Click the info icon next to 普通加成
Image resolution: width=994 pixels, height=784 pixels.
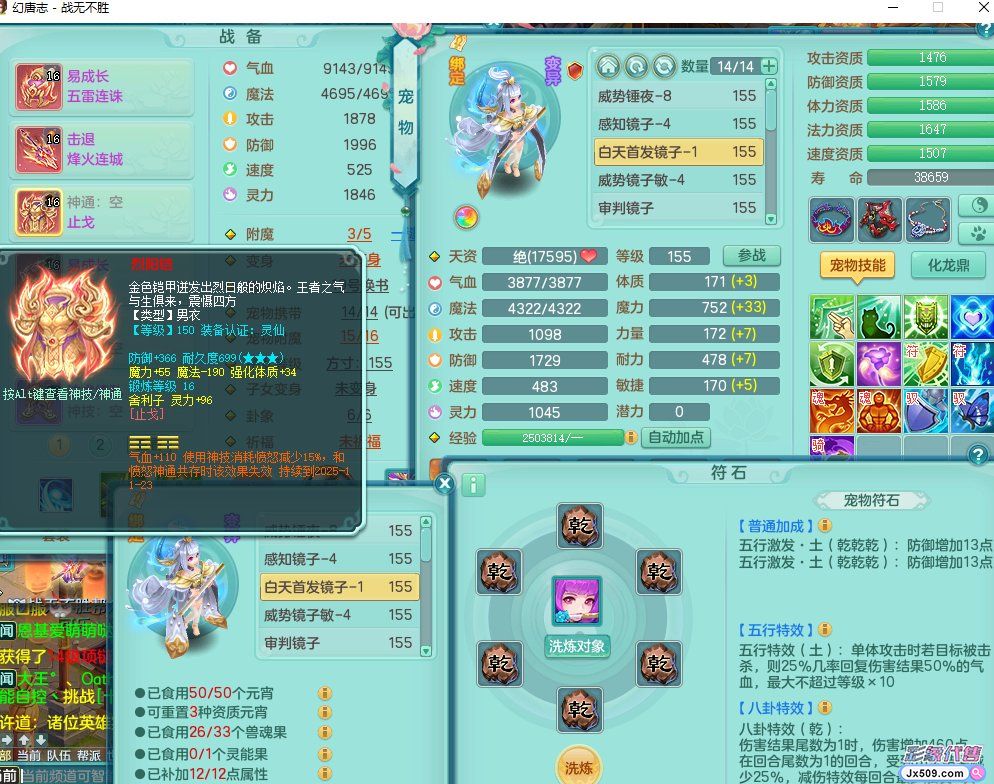click(x=825, y=525)
